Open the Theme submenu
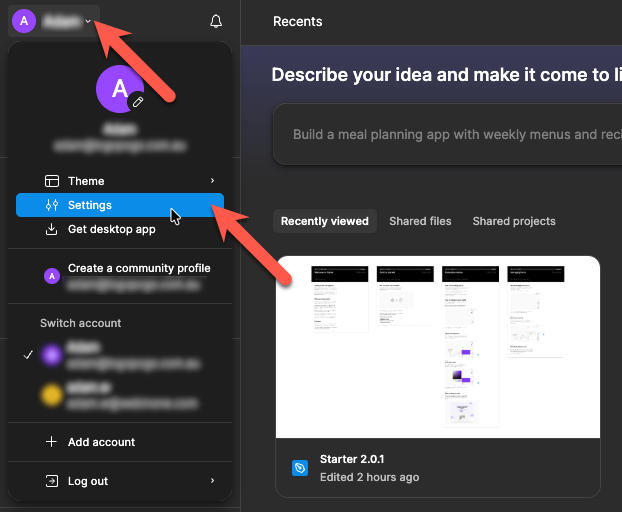The height and width of the screenshot is (512, 622). pyautogui.click(x=120, y=181)
